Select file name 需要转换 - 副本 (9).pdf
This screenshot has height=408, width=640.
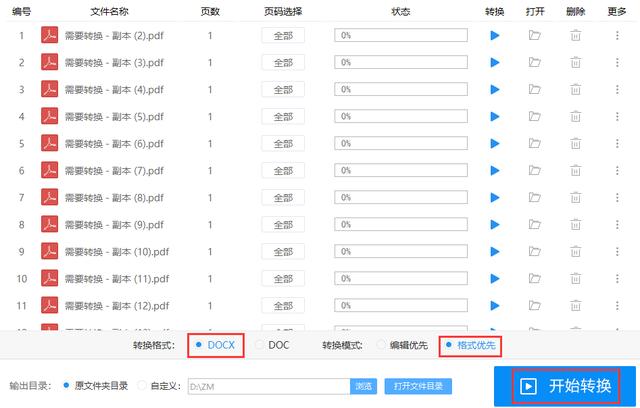pyautogui.click(x=114, y=225)
